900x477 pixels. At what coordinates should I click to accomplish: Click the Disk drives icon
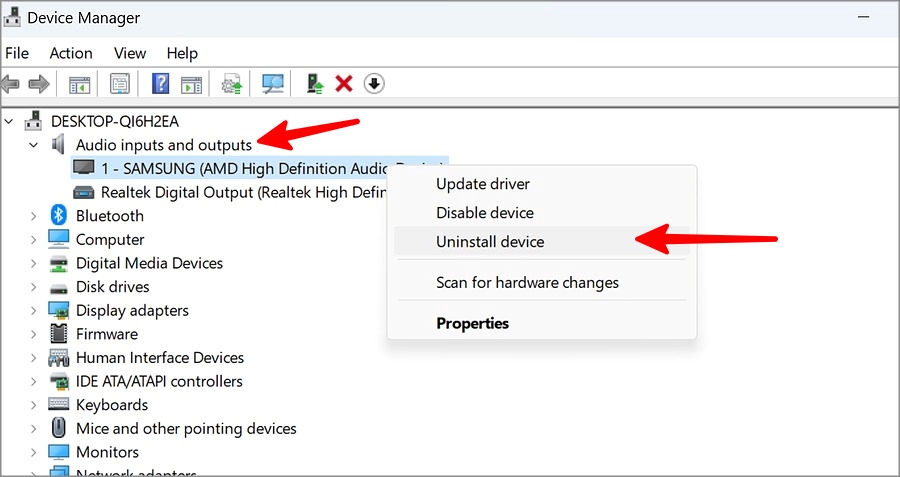[59, 288]
